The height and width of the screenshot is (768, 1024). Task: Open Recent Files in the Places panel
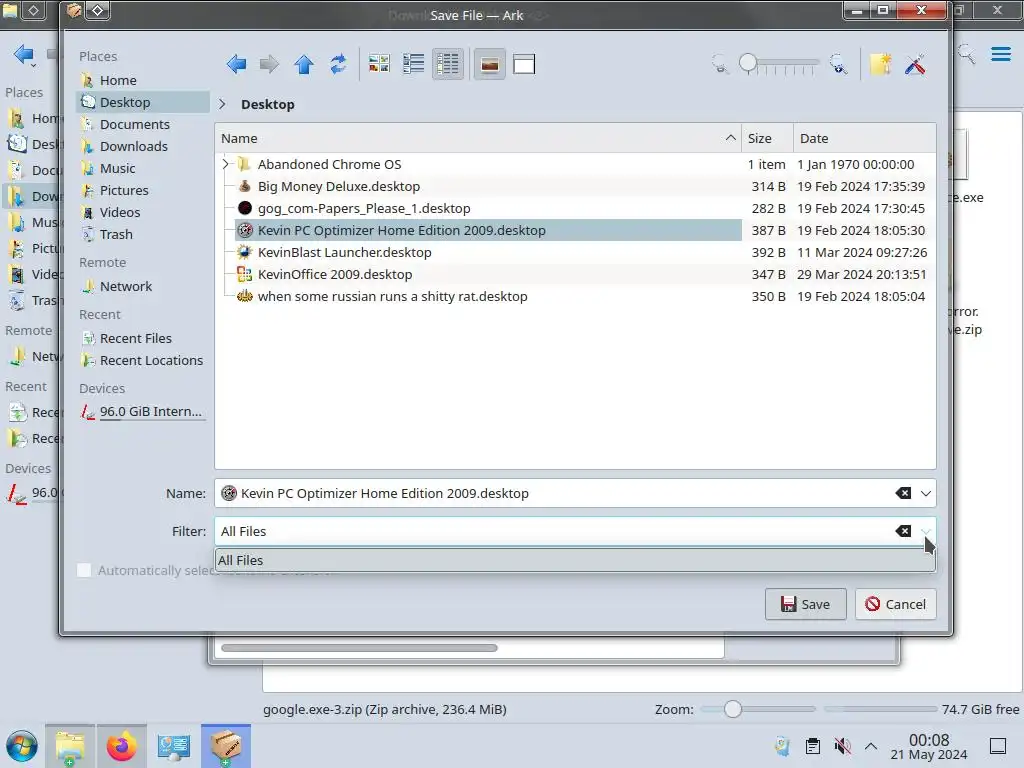point(143,338)
